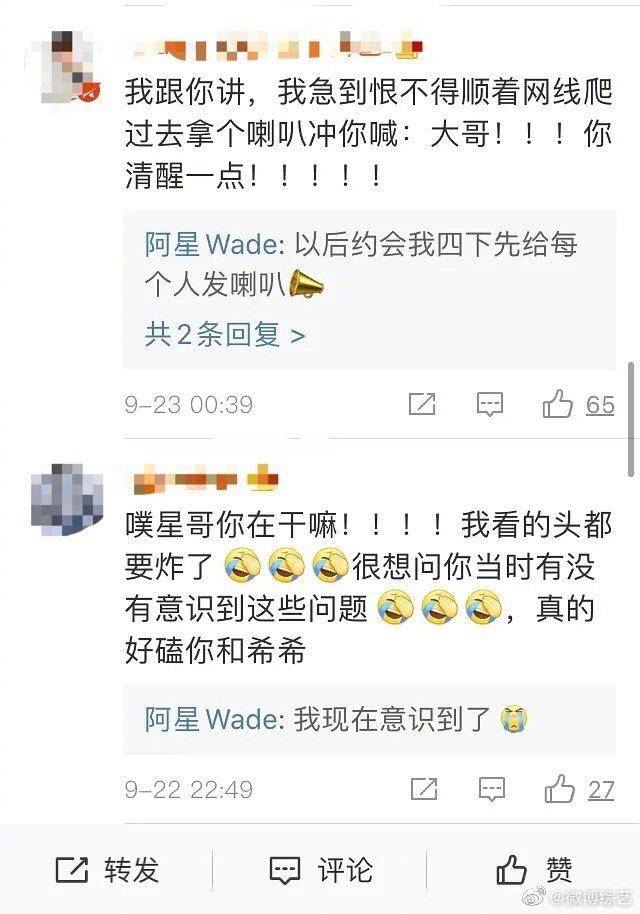Tap 转发 in the bottom bar
The height and width of the screenshot is (914, 640).
pyautogui.click(x=107, y=870)
